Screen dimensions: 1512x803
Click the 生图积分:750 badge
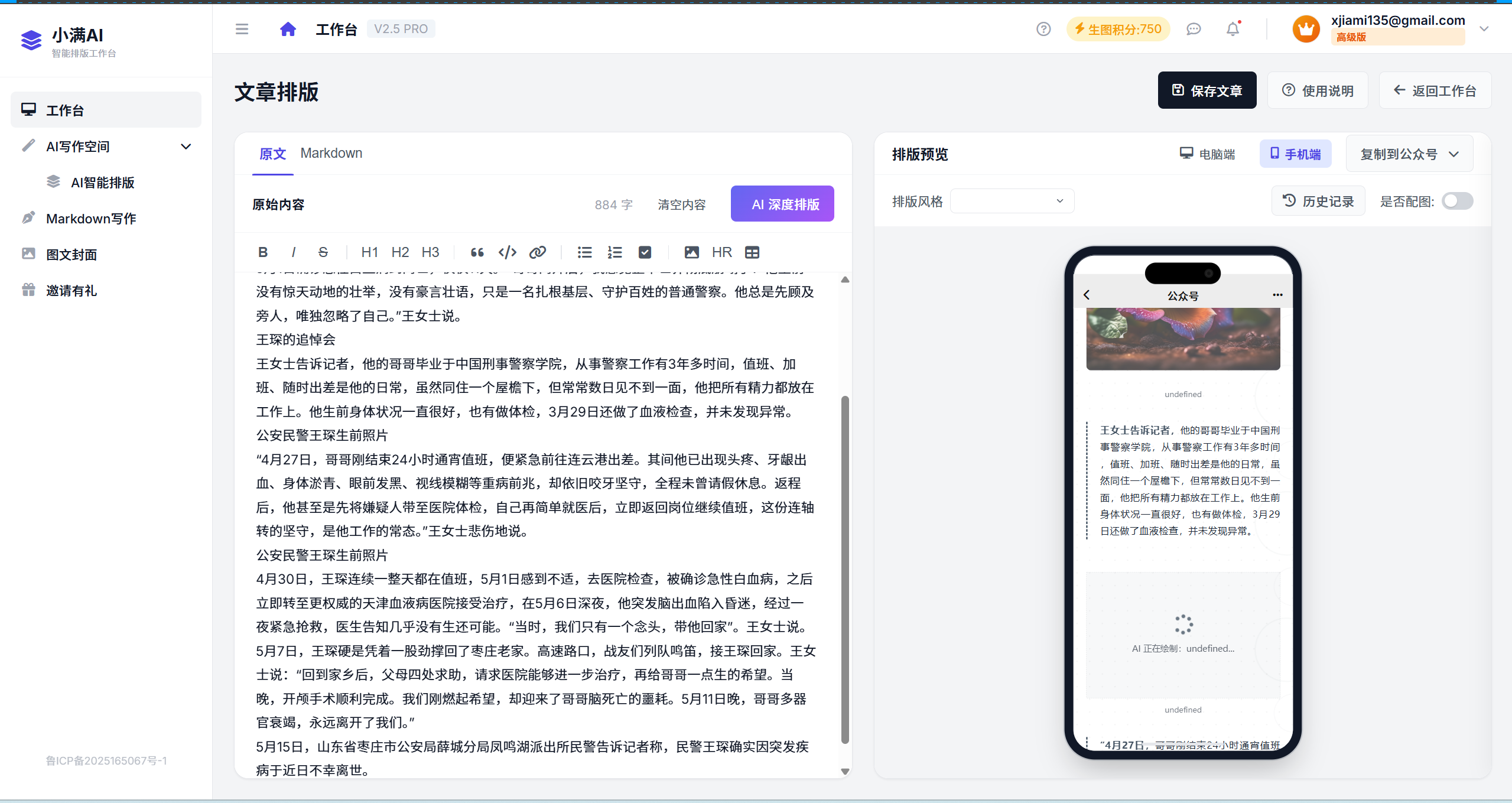pyautogui.click(x=1118, y=29)
